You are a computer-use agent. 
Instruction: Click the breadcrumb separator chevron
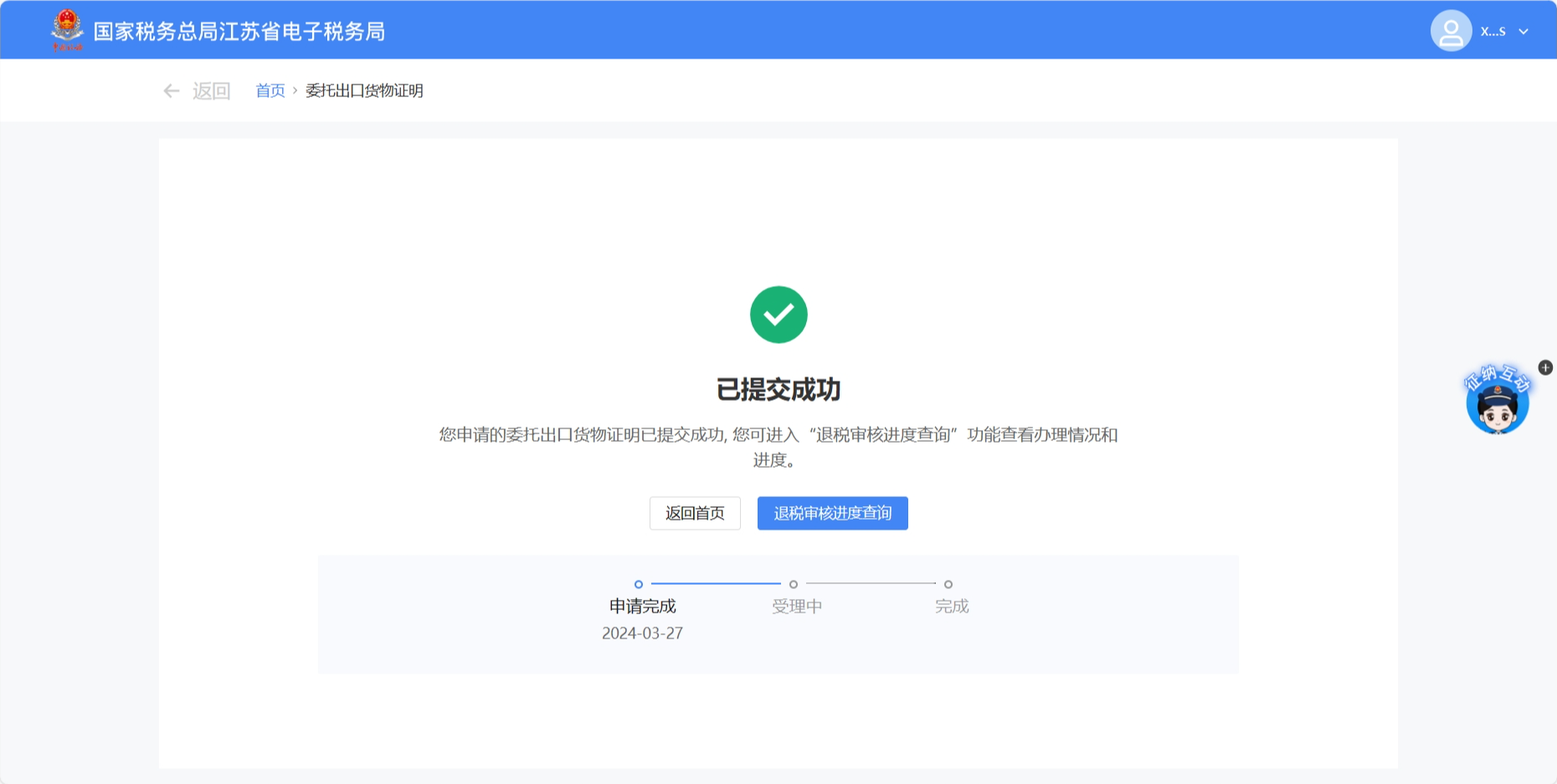pyautogui.click(x=295, y=90)
